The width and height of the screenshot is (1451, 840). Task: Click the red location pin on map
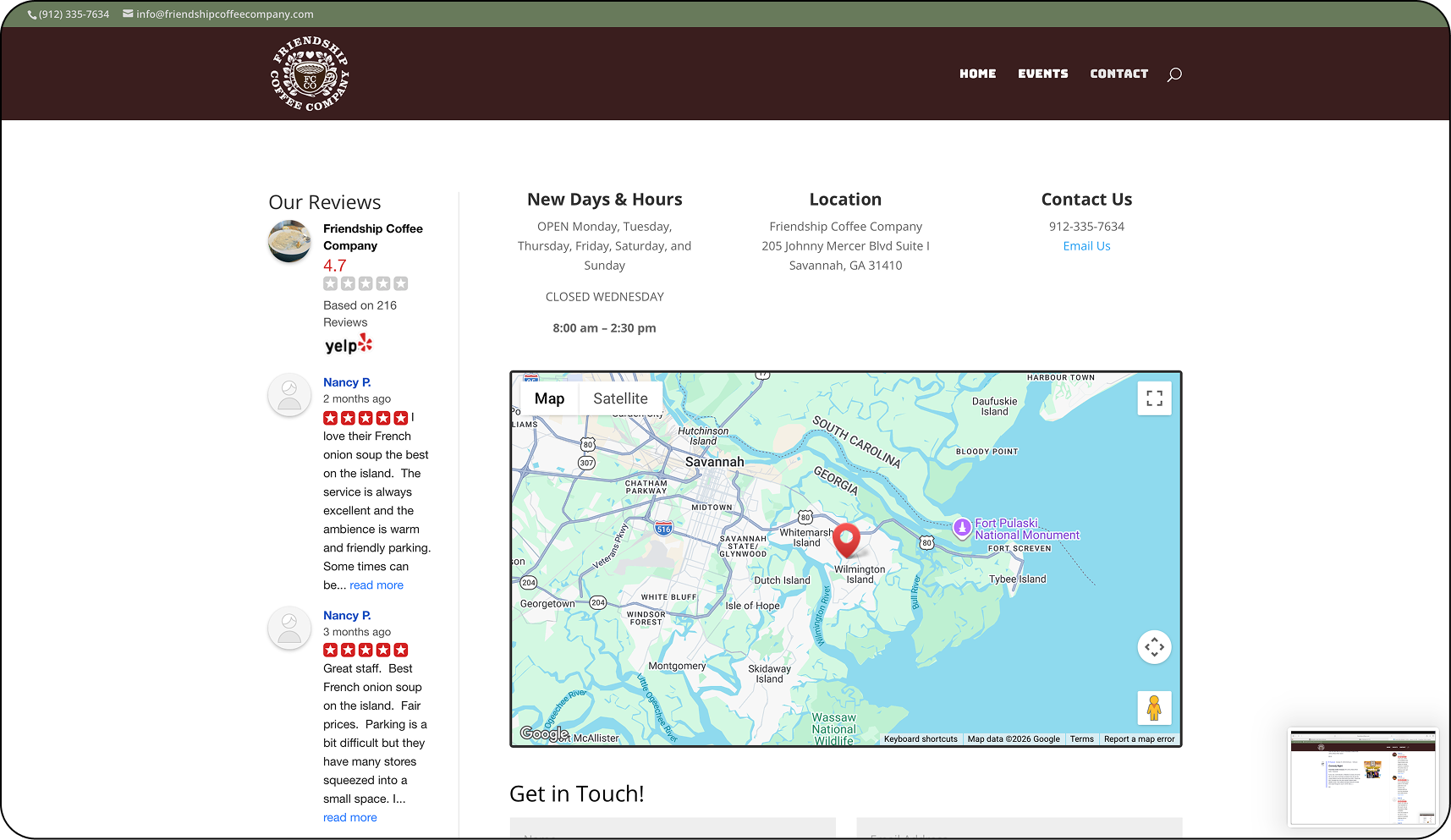coord(846,540)
